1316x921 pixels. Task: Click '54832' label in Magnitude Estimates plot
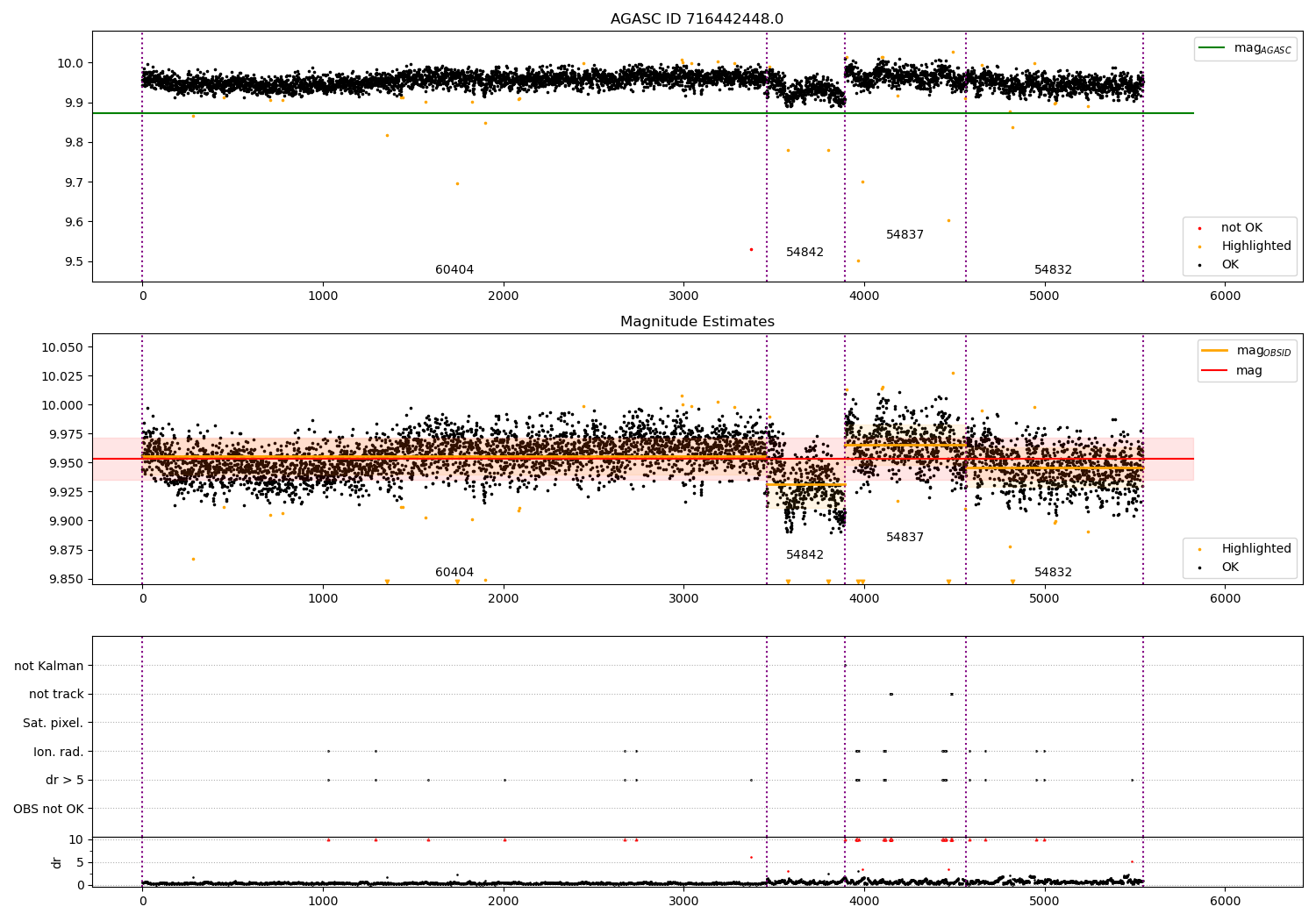[1053, 573]
